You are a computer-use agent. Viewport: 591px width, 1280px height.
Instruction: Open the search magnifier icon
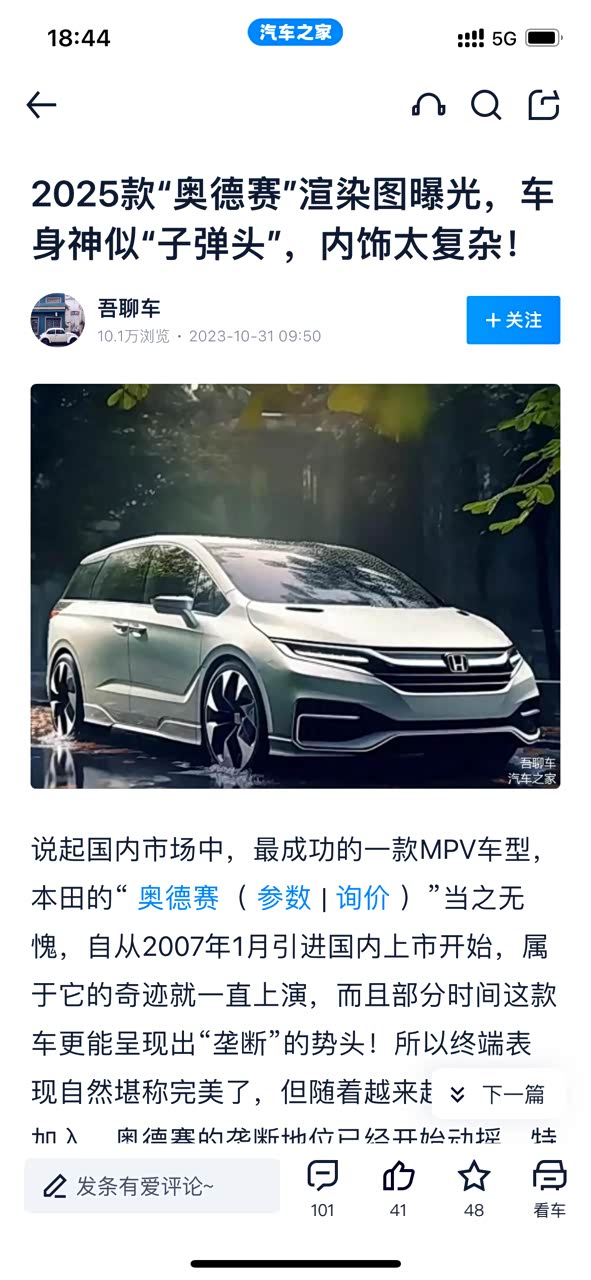pyautogui.click(x=486, y=105)
